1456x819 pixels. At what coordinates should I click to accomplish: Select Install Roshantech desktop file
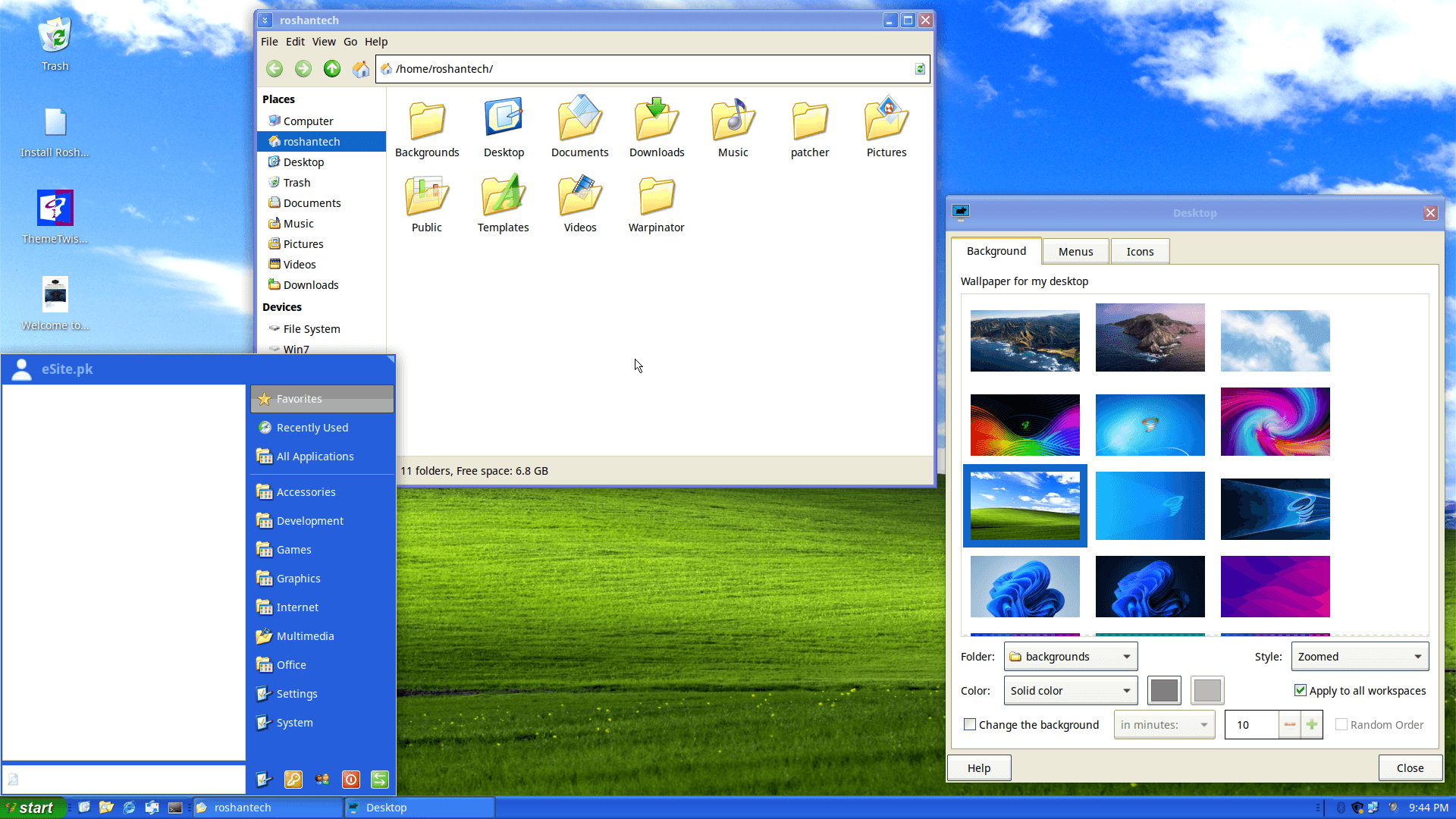55,131
